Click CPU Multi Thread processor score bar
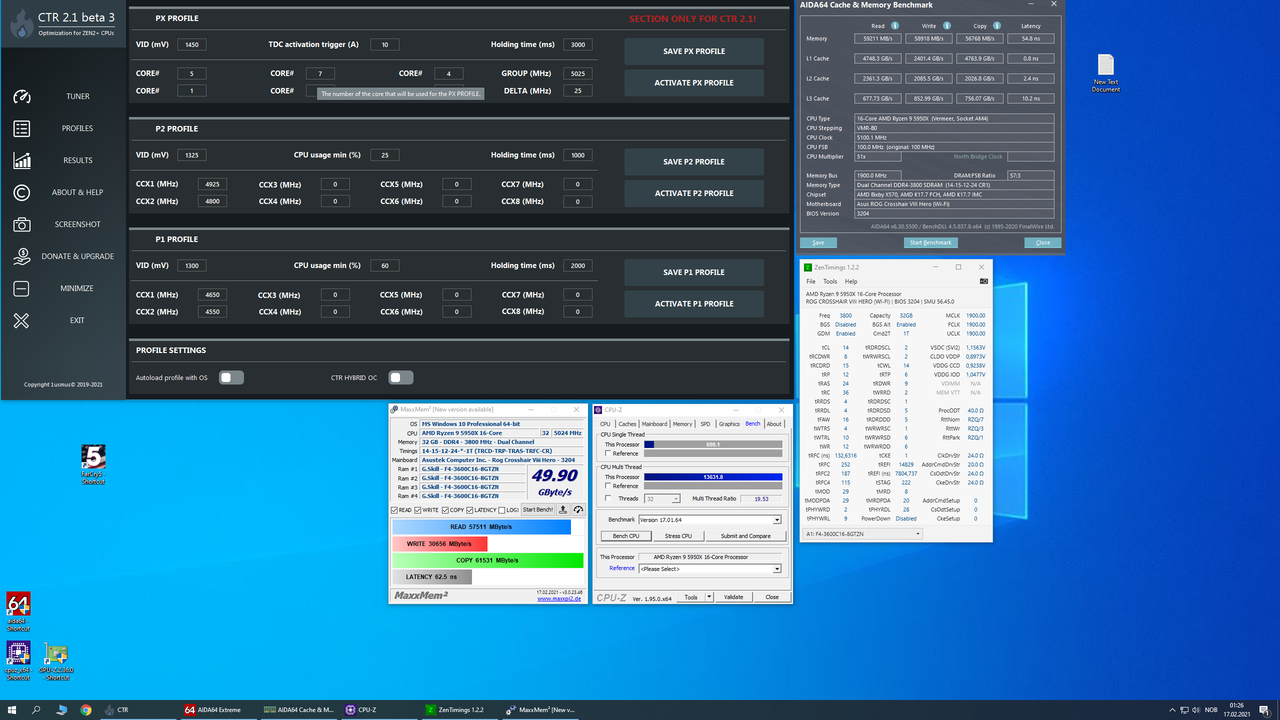Viewport: 1280px width, 720px height. click(713, 477)
